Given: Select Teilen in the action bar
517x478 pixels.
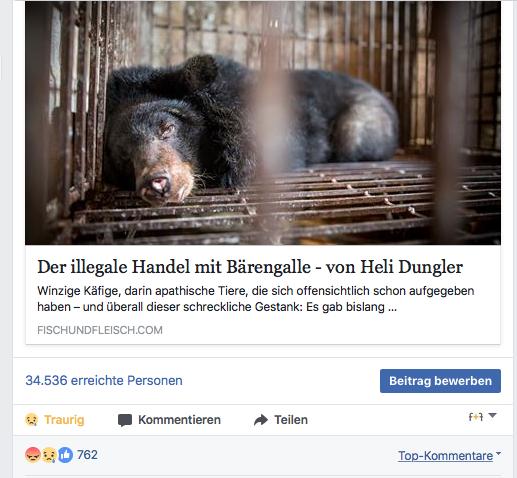Looking at the screenshot, I should [291, 420].
